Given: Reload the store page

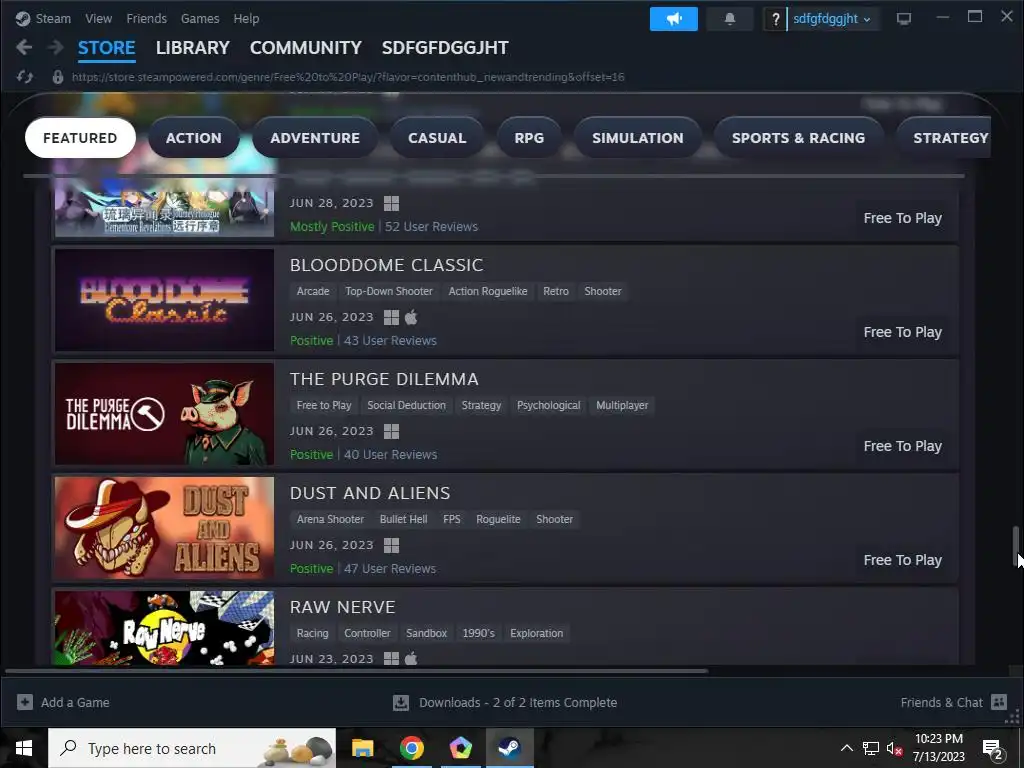Looking at the screenshot, I should pos(25,77).
